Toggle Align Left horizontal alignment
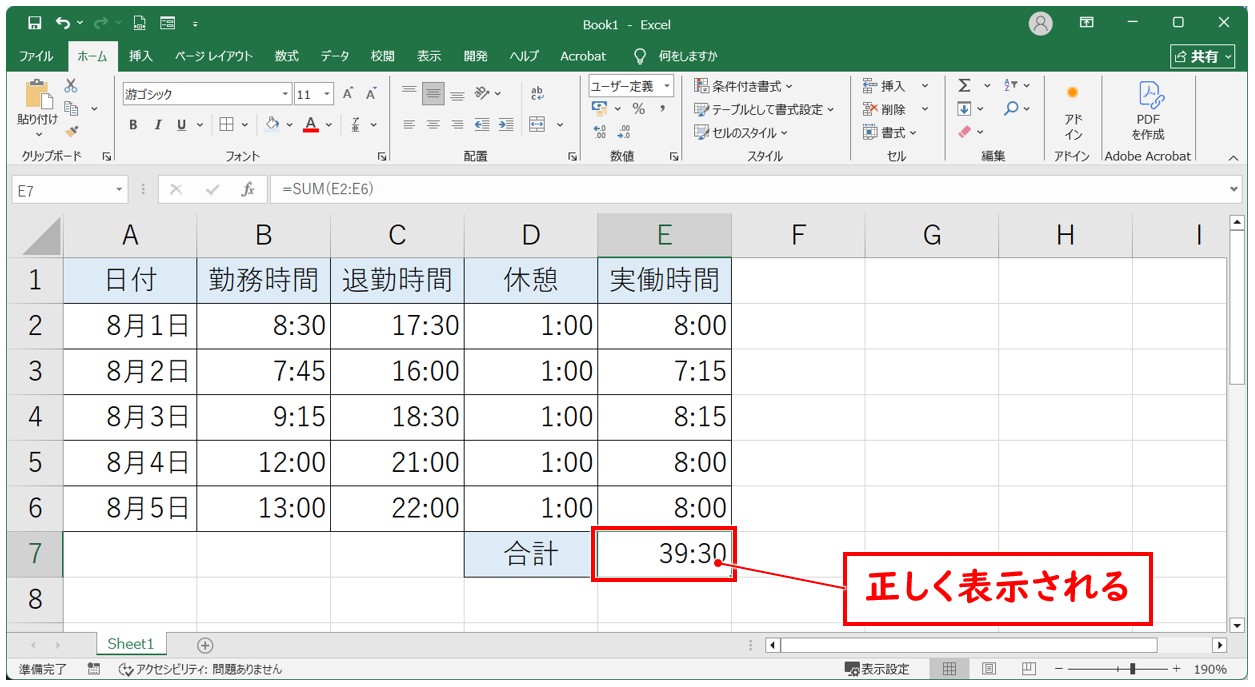Viewport: 1255px width, 687px height. 409,125
